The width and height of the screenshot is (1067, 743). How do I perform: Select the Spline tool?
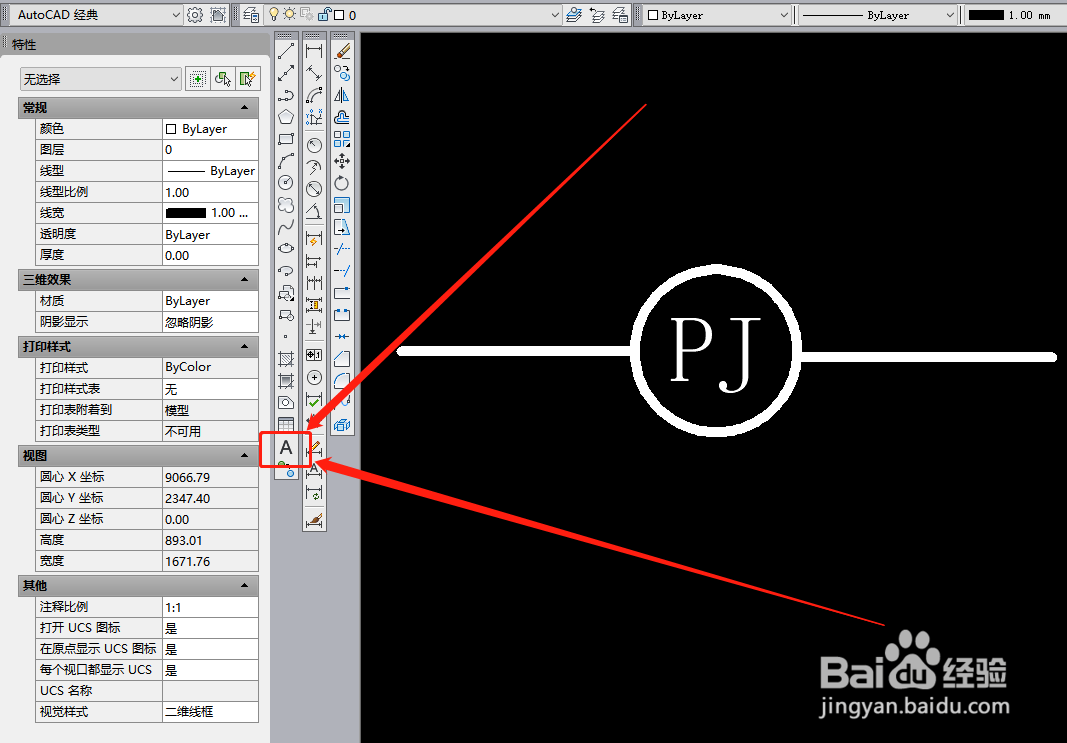286,226
